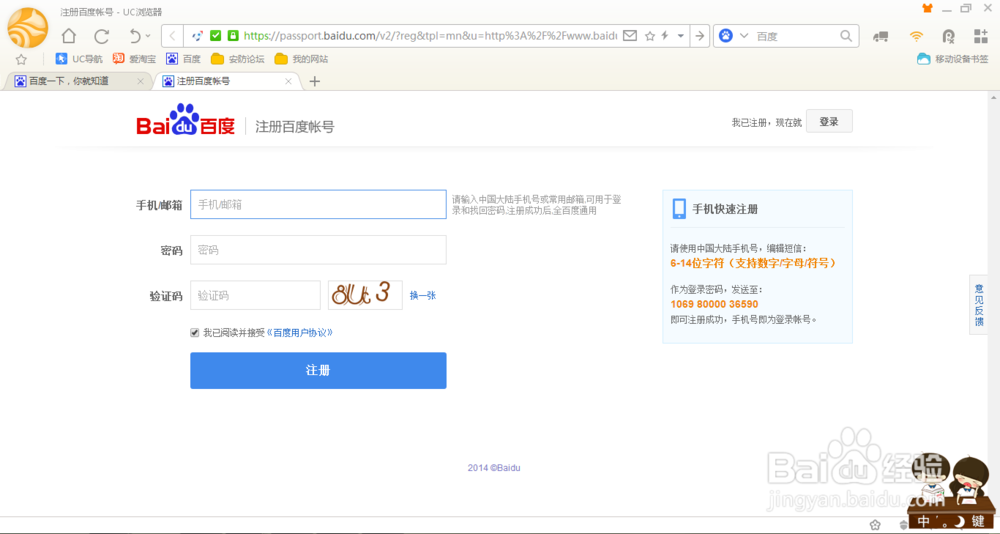Open the undo history dropdown arrow

point(149,36)
